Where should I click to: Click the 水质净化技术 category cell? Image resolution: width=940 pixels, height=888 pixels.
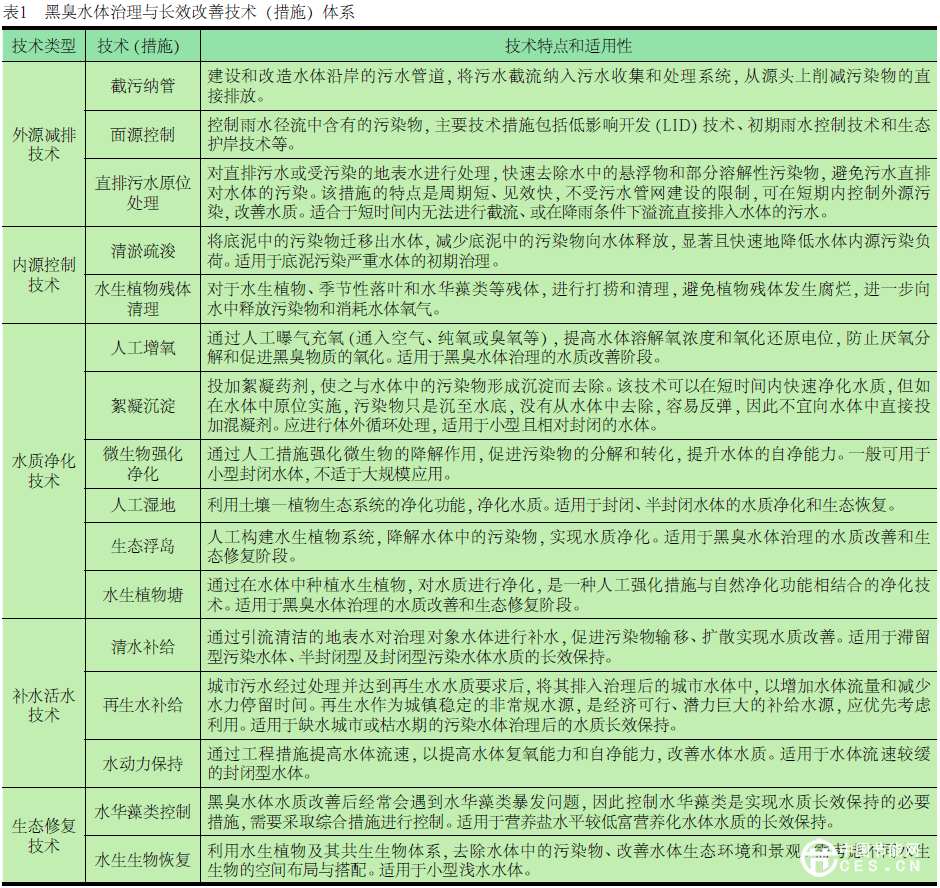(x=43, y=470)
